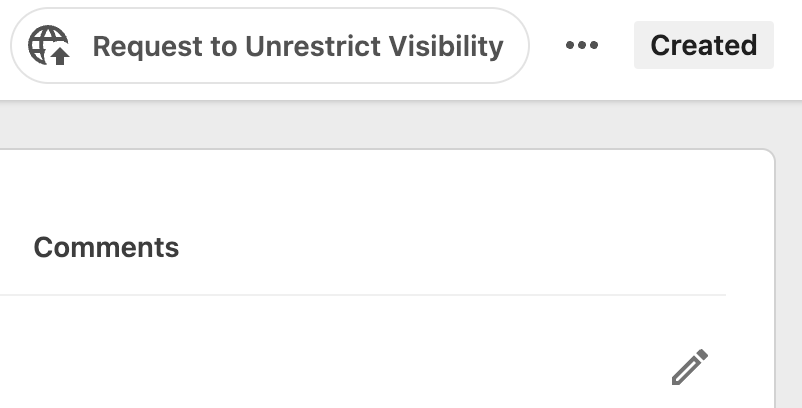Edit comments using the pencil icon

[x=689, y=367]
